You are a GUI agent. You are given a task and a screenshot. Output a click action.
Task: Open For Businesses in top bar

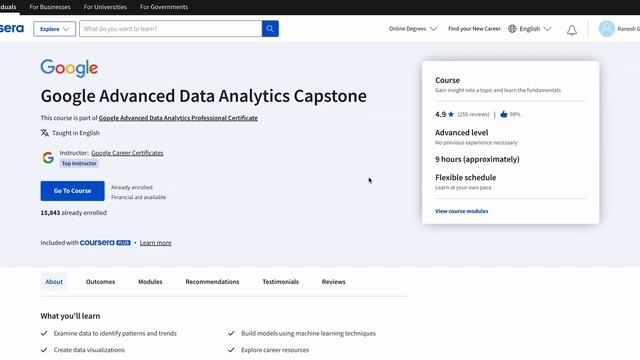(x=50, y=7)
